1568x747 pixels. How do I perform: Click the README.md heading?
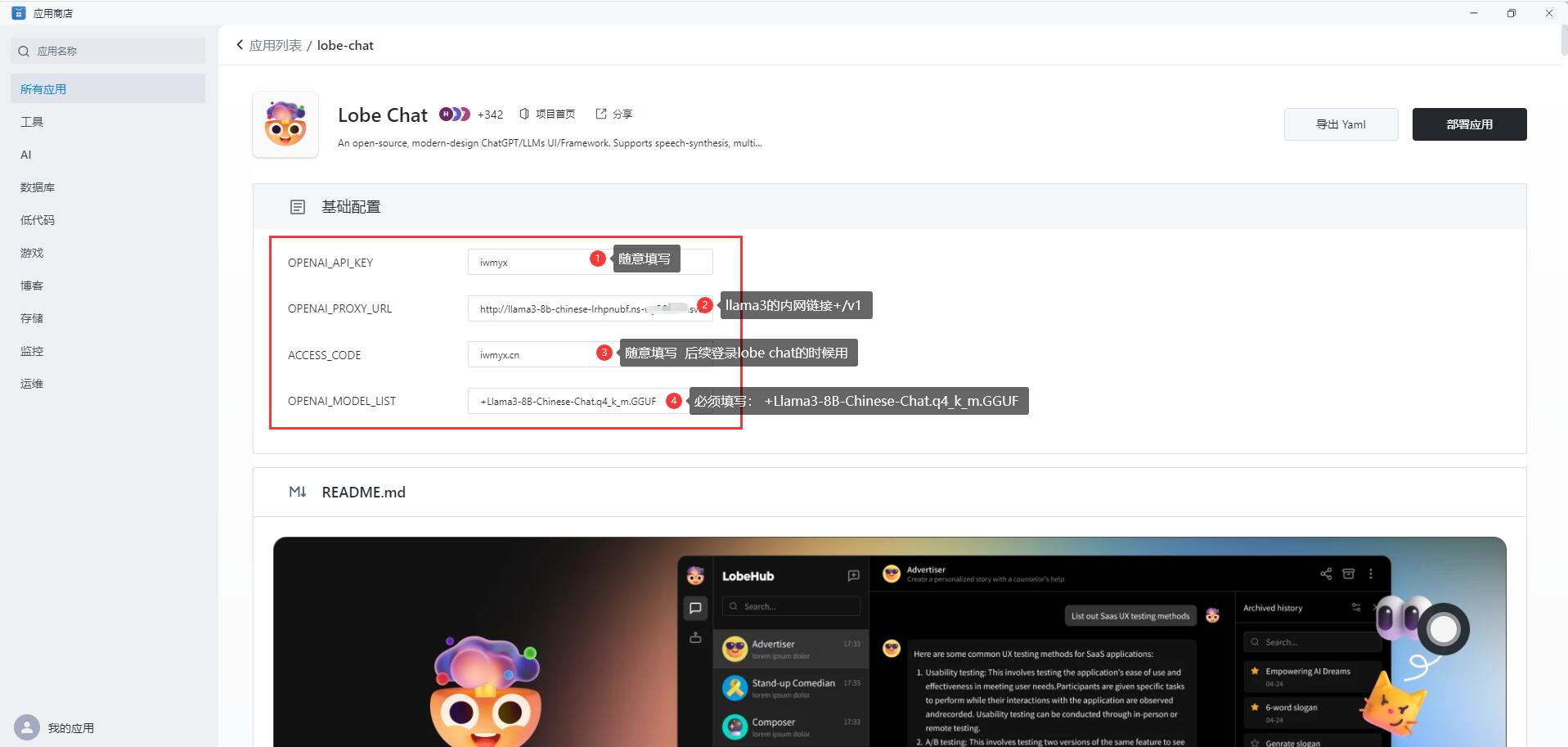coord(363,492)
